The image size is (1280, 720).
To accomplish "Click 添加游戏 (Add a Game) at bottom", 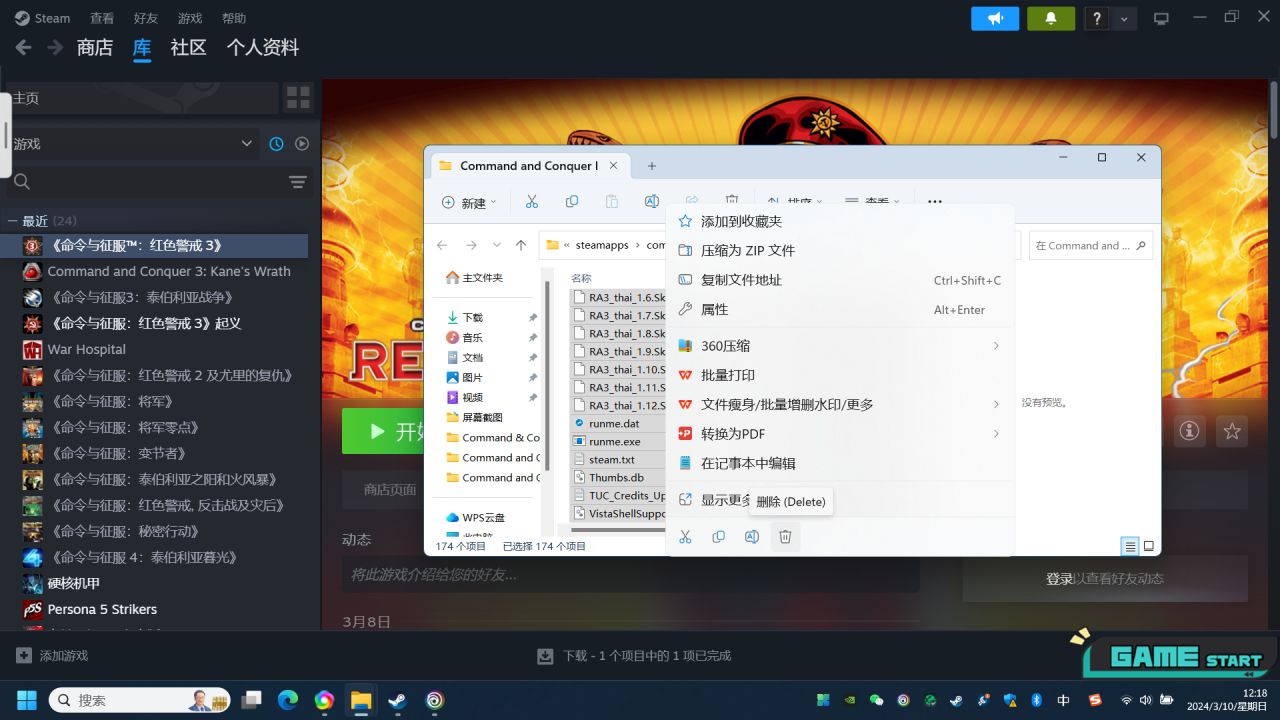I will pos(53,656).
